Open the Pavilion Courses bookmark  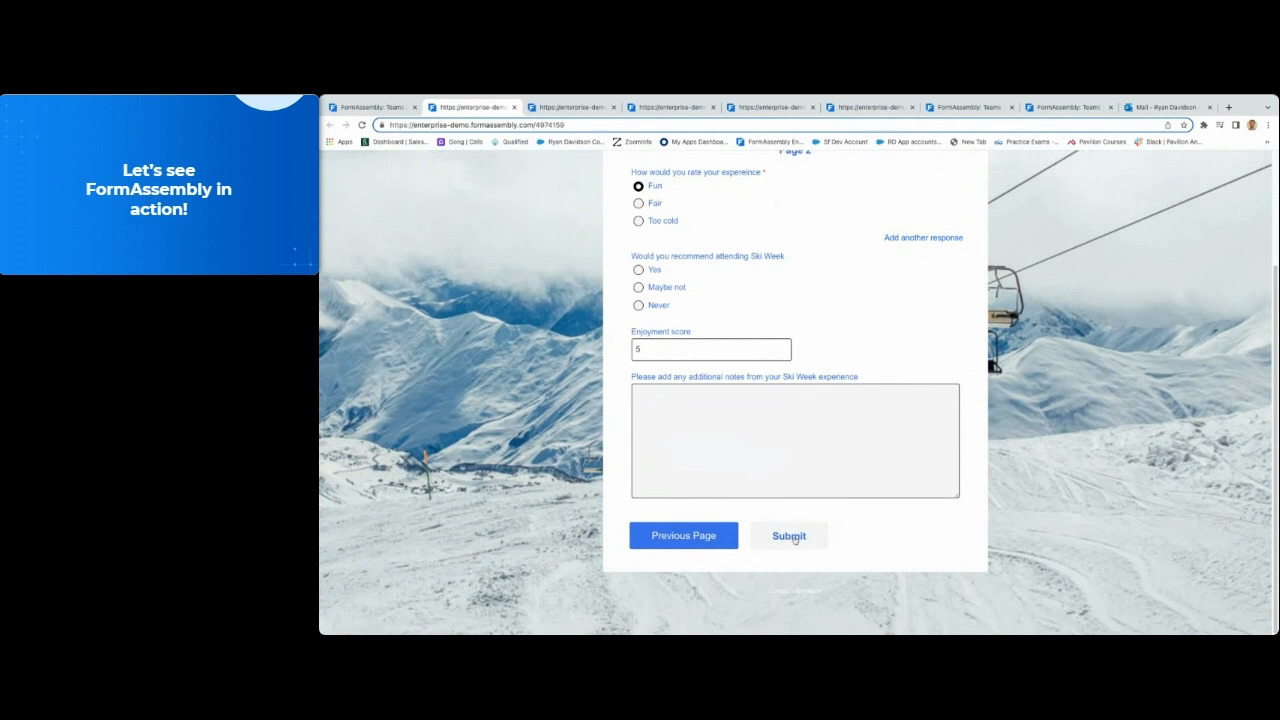pyautogui.click(x=1096, y=142)
